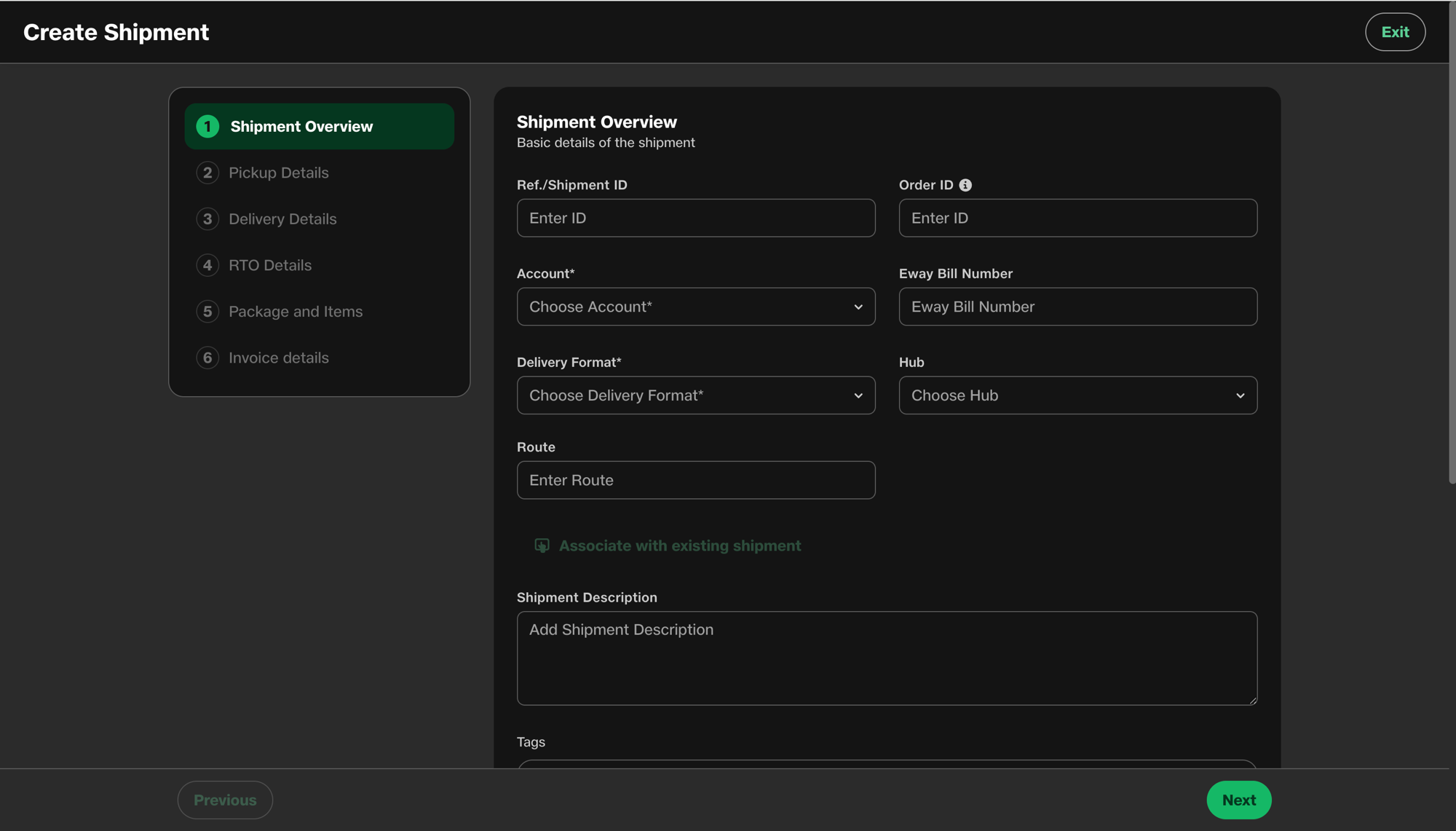Focus the Ref./Shipment ID field
The image size is (1456, 831).
[696, 218]
